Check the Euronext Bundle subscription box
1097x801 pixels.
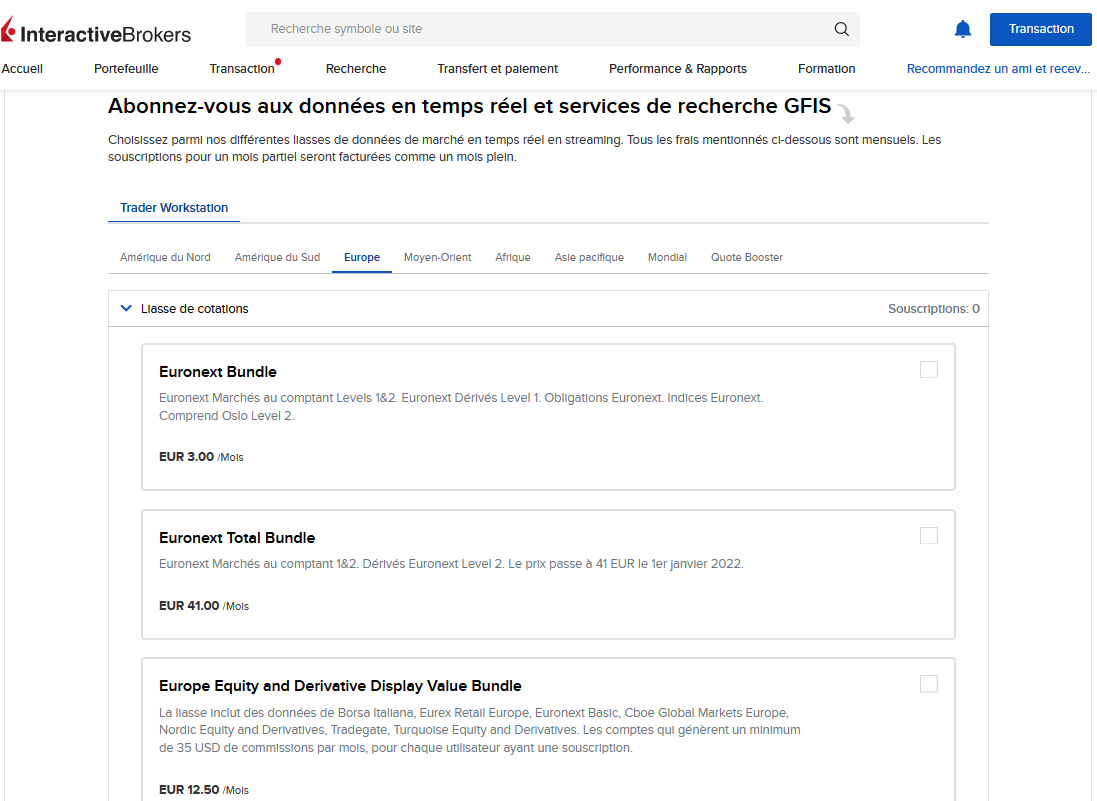[x=928, y=369]
